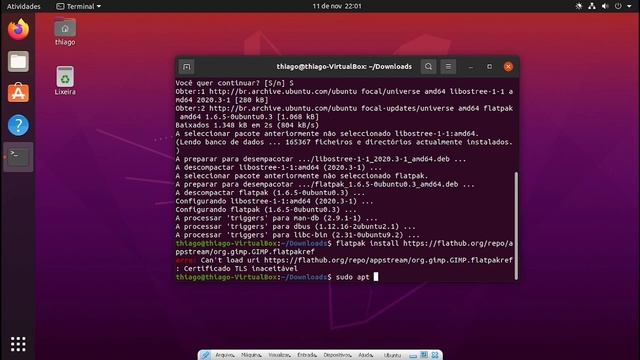Click 'A processar triggers para man-db' line
This screenshot has height=360, width=640.
276,218
